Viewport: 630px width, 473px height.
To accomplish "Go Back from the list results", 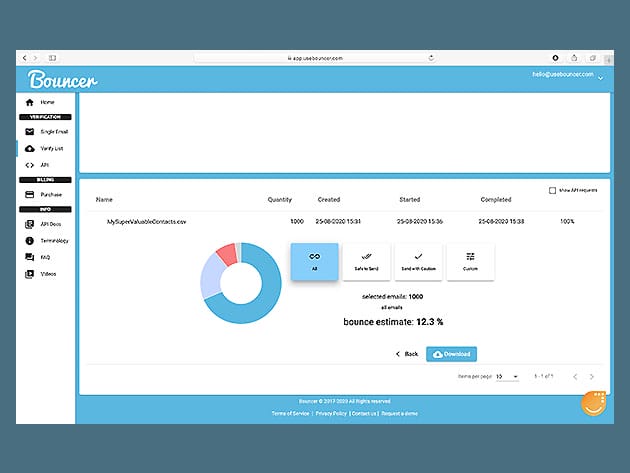I will (x=406, y=354).
